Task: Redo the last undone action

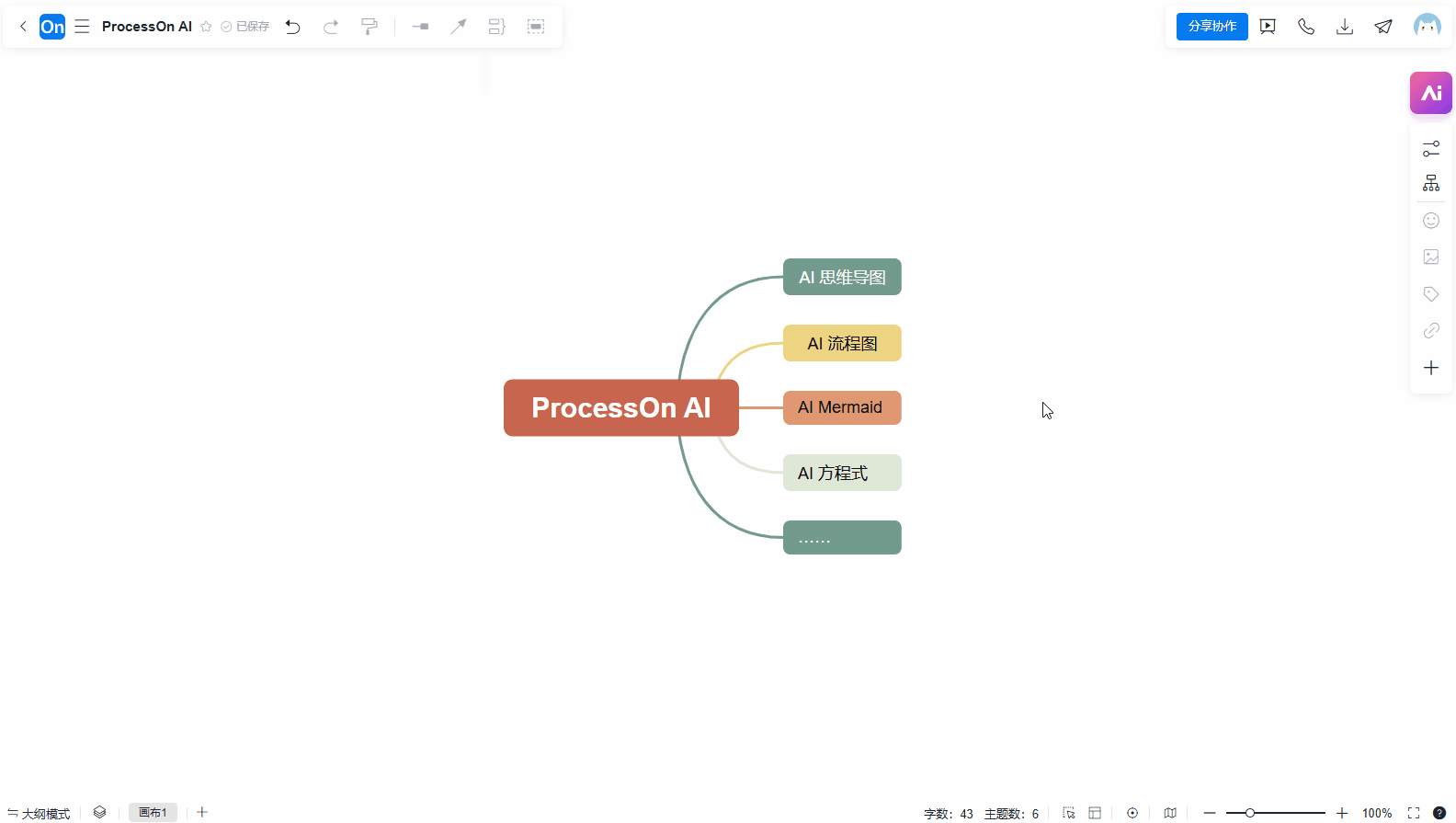Action: tap(331, 27)
